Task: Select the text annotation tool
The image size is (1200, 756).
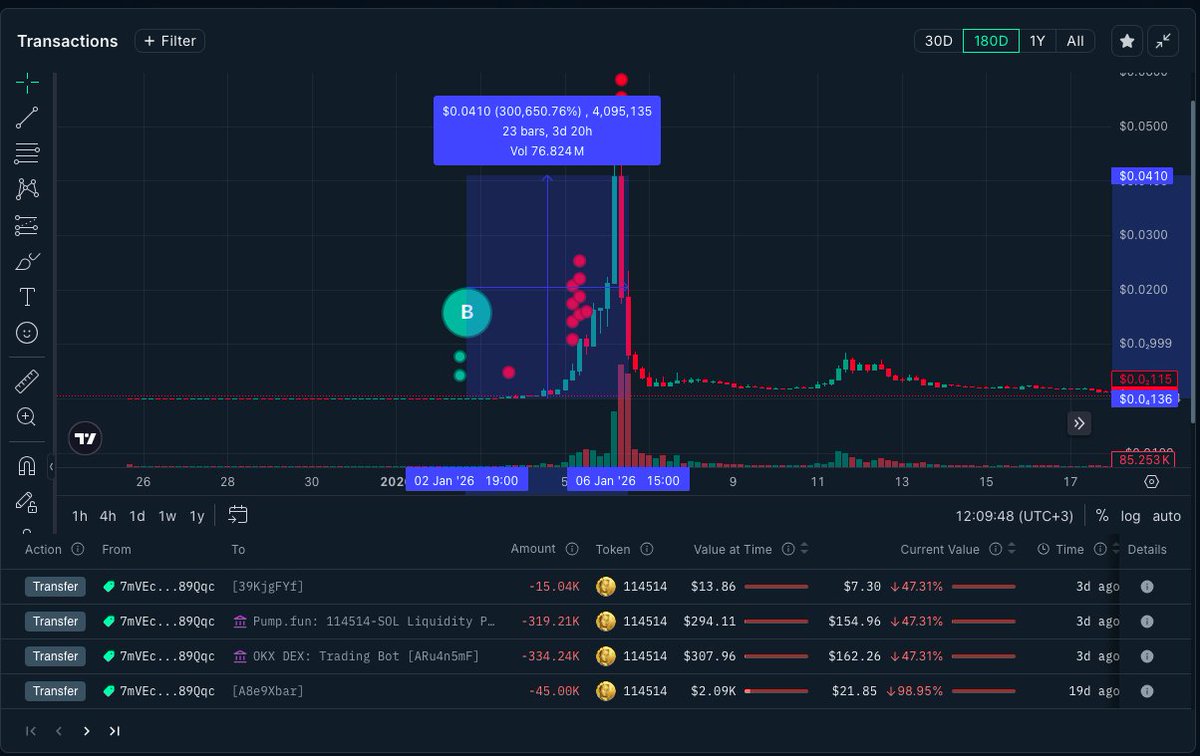Action: tap(27, 297)
